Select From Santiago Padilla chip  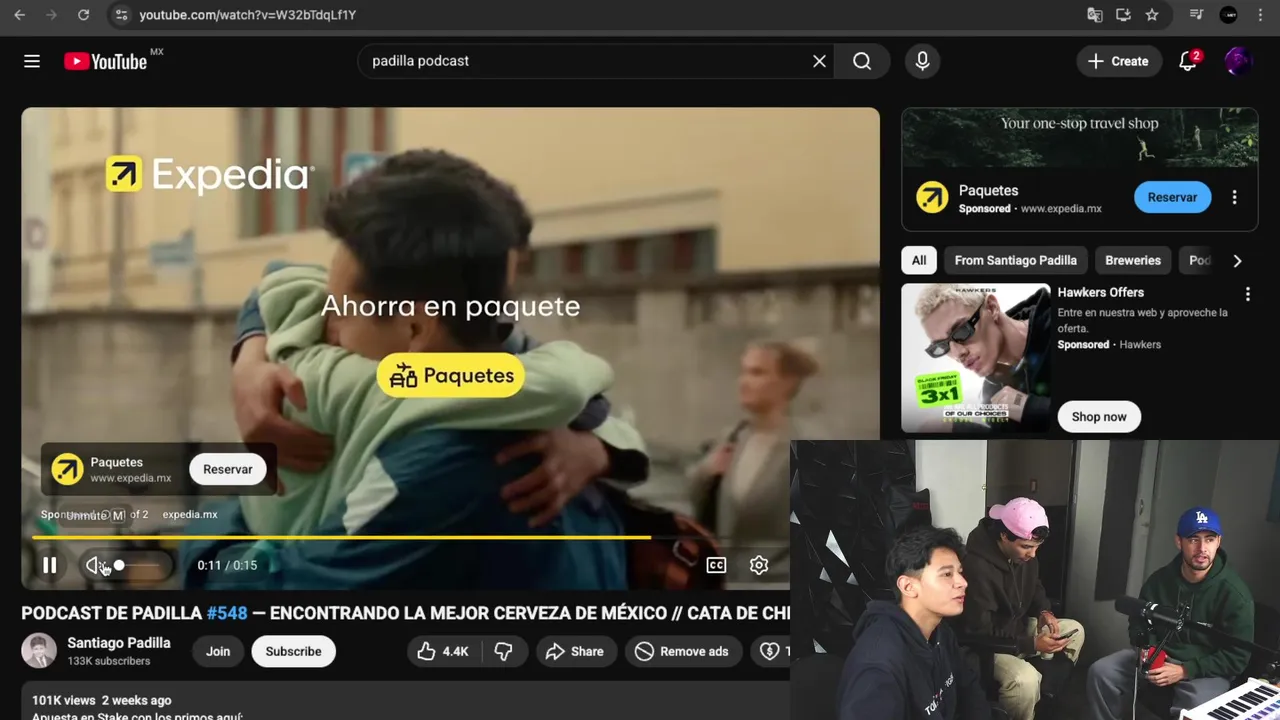[x=1015, y=260]
